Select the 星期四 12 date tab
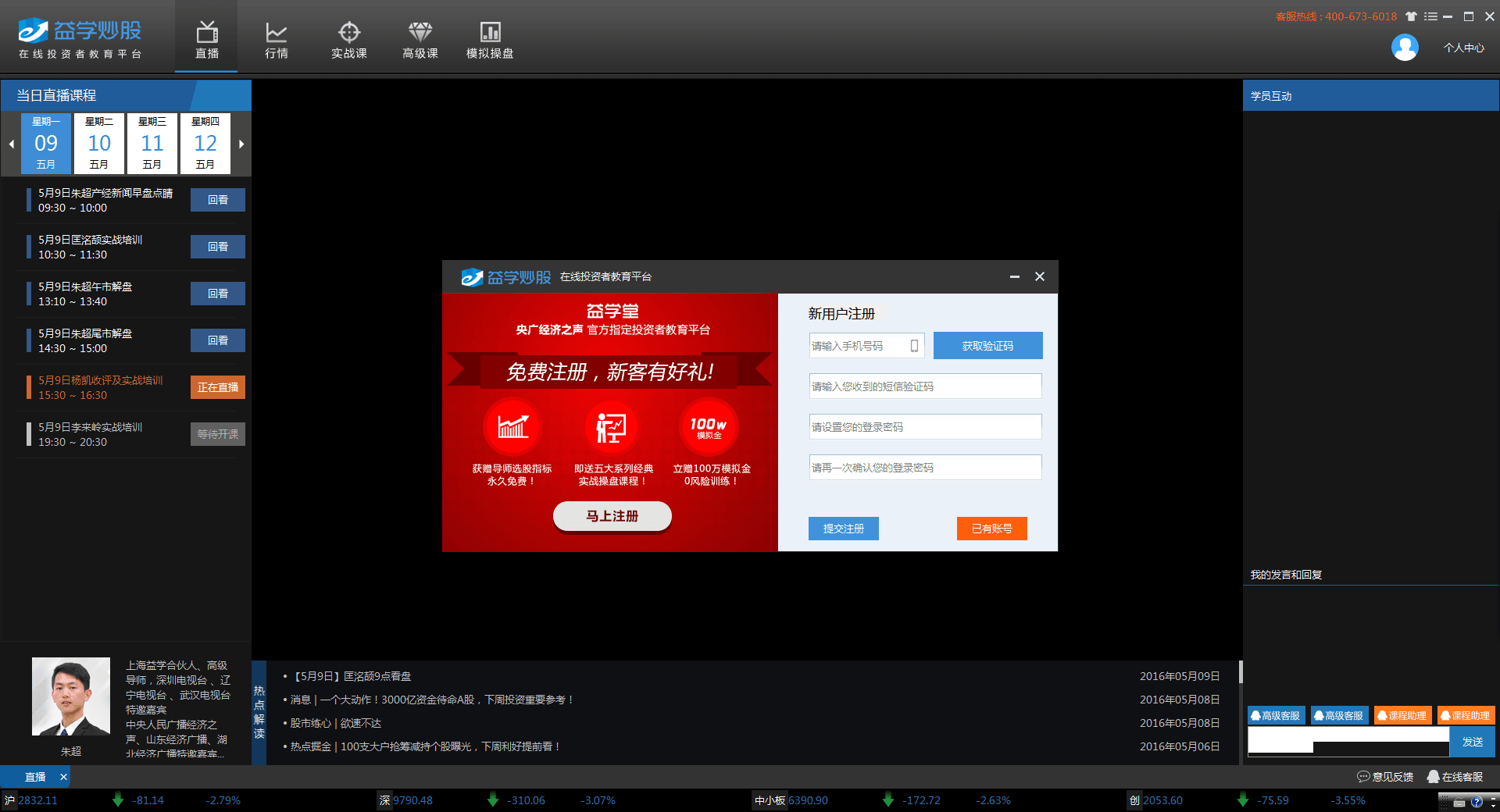Screen dimensions: 1500x812 point(205,143)
